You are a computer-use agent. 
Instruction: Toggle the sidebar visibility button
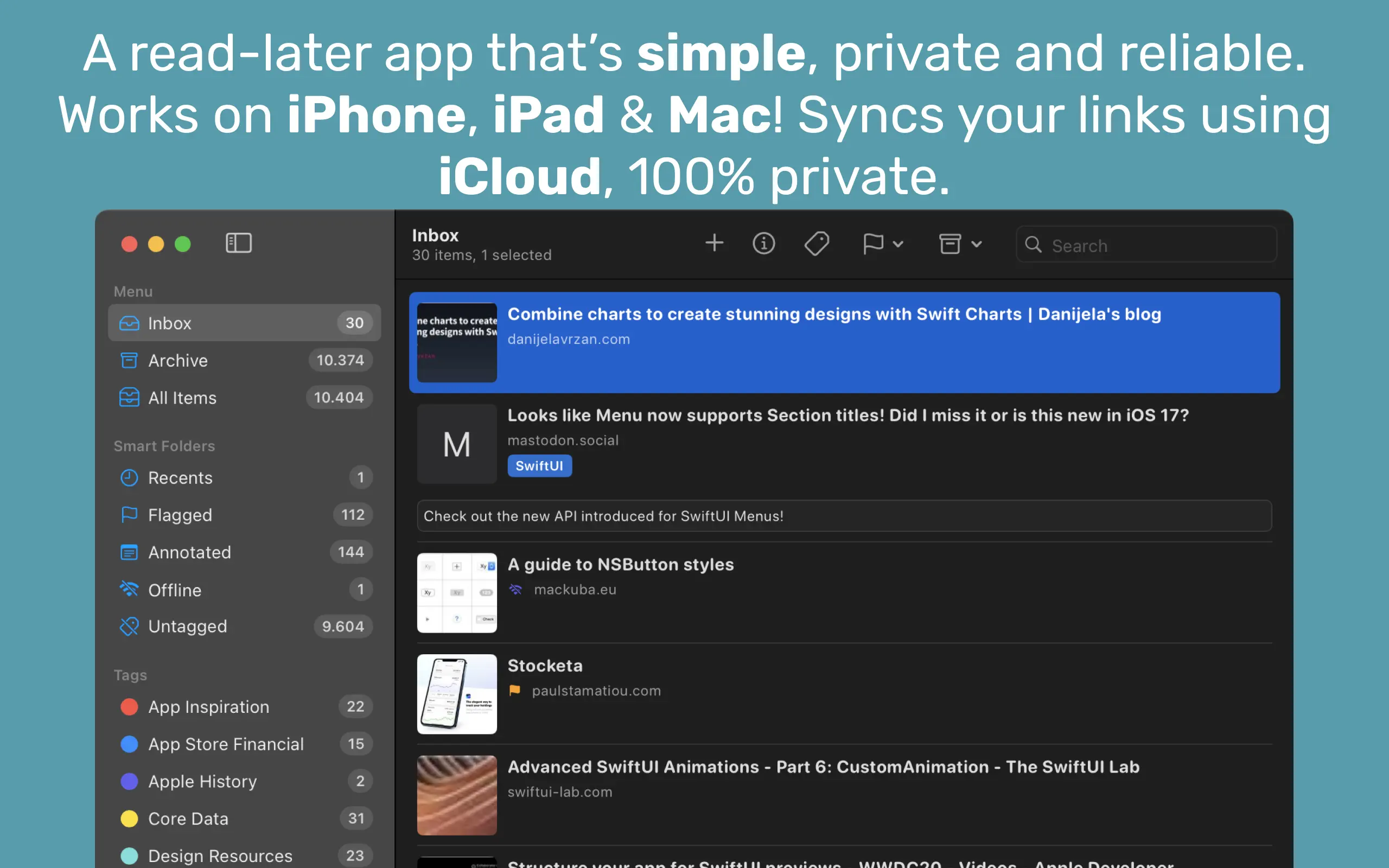tap(239, 243)
